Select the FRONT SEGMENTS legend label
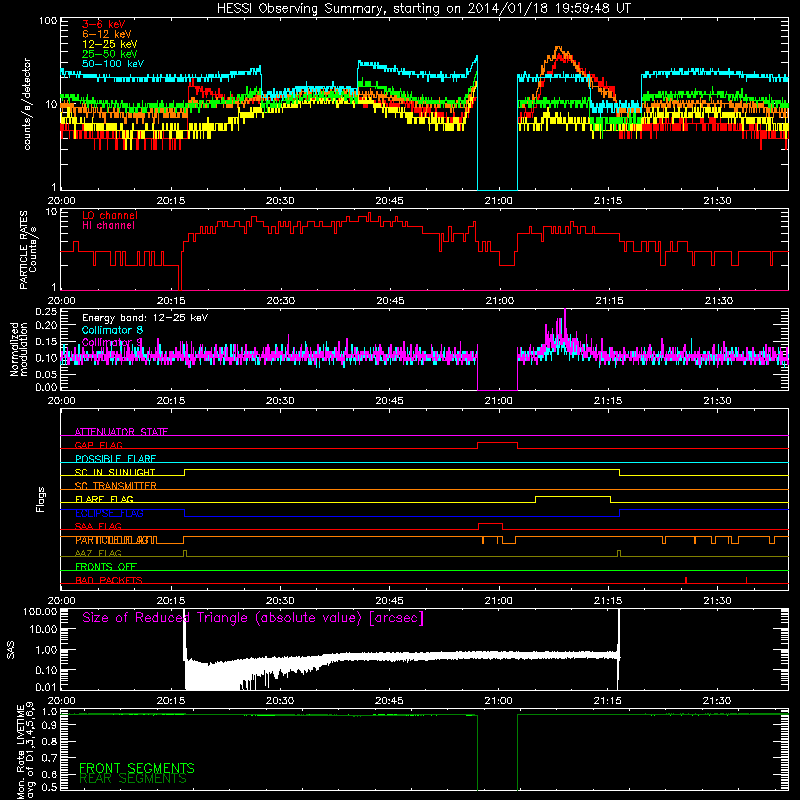 point(137,768)
